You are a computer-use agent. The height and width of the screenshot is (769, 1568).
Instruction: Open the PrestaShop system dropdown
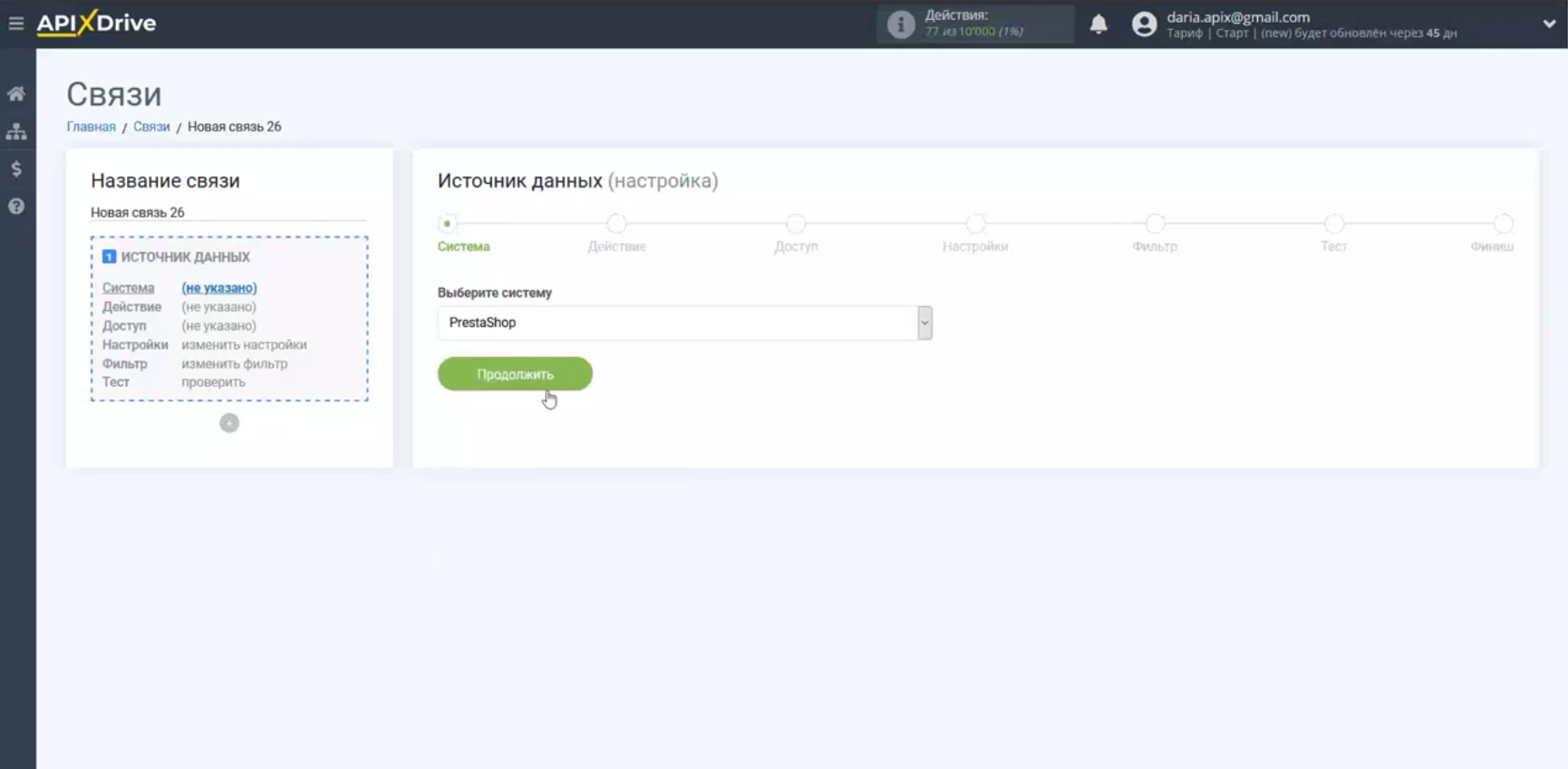click(684, 322)
